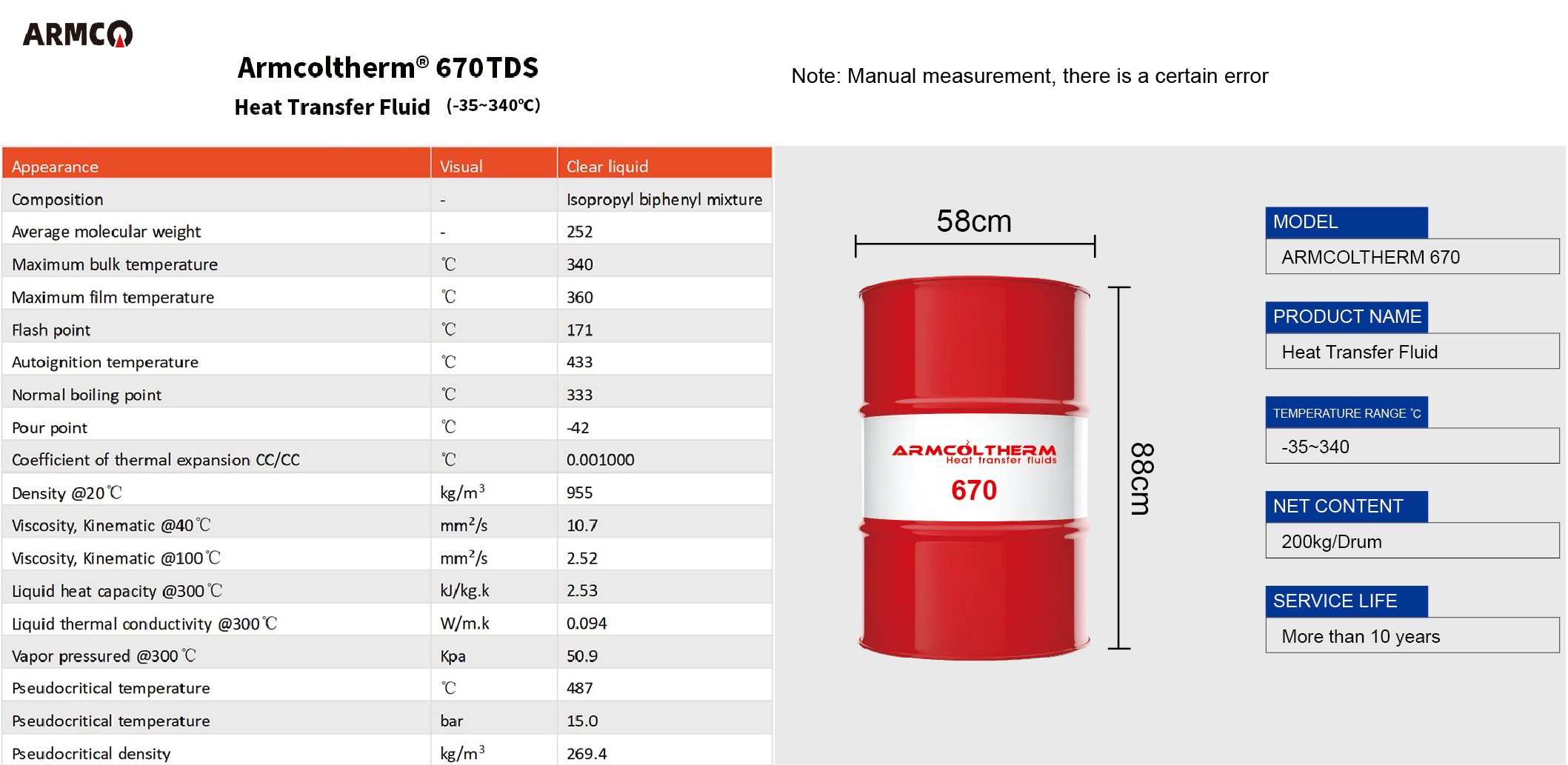The height and width of the screenshot is (765, 1568).
Task: Click the value '2.53'
Action: tap(582, 590)
